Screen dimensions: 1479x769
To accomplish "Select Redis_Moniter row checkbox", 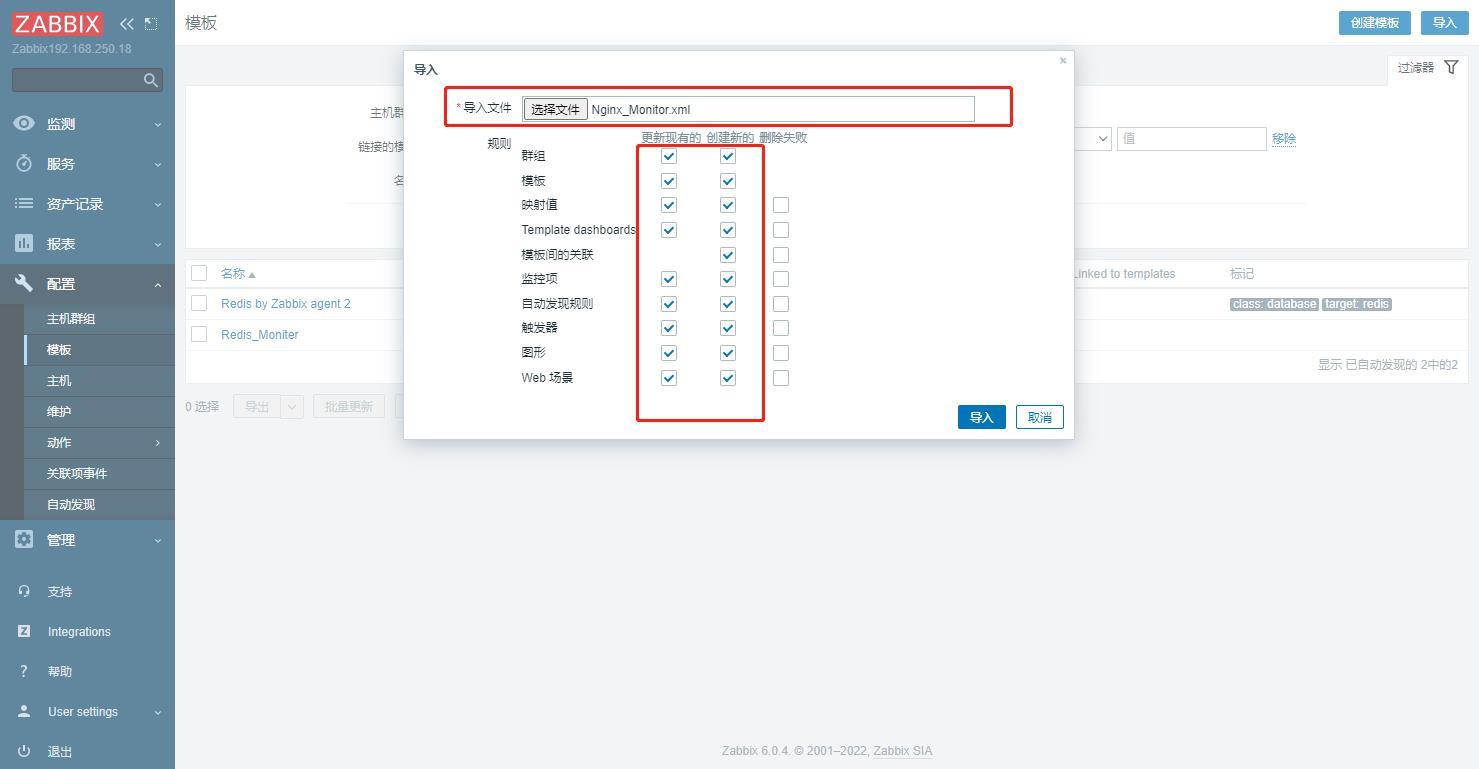I will tap(199, 334).
